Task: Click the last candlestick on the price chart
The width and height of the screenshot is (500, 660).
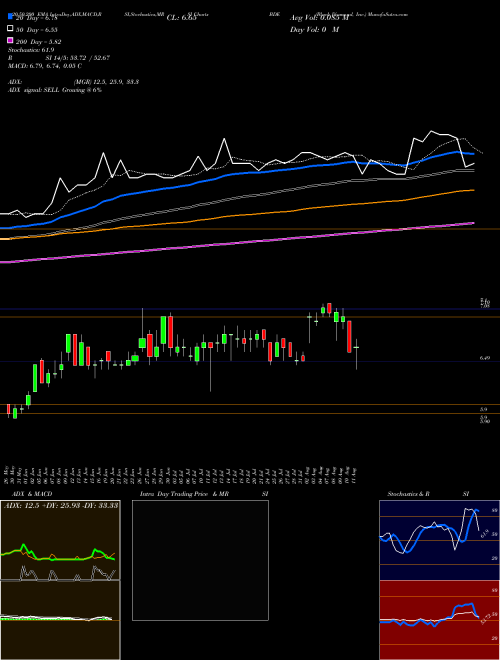Action: pyautogui.click(x=356, y=354)
